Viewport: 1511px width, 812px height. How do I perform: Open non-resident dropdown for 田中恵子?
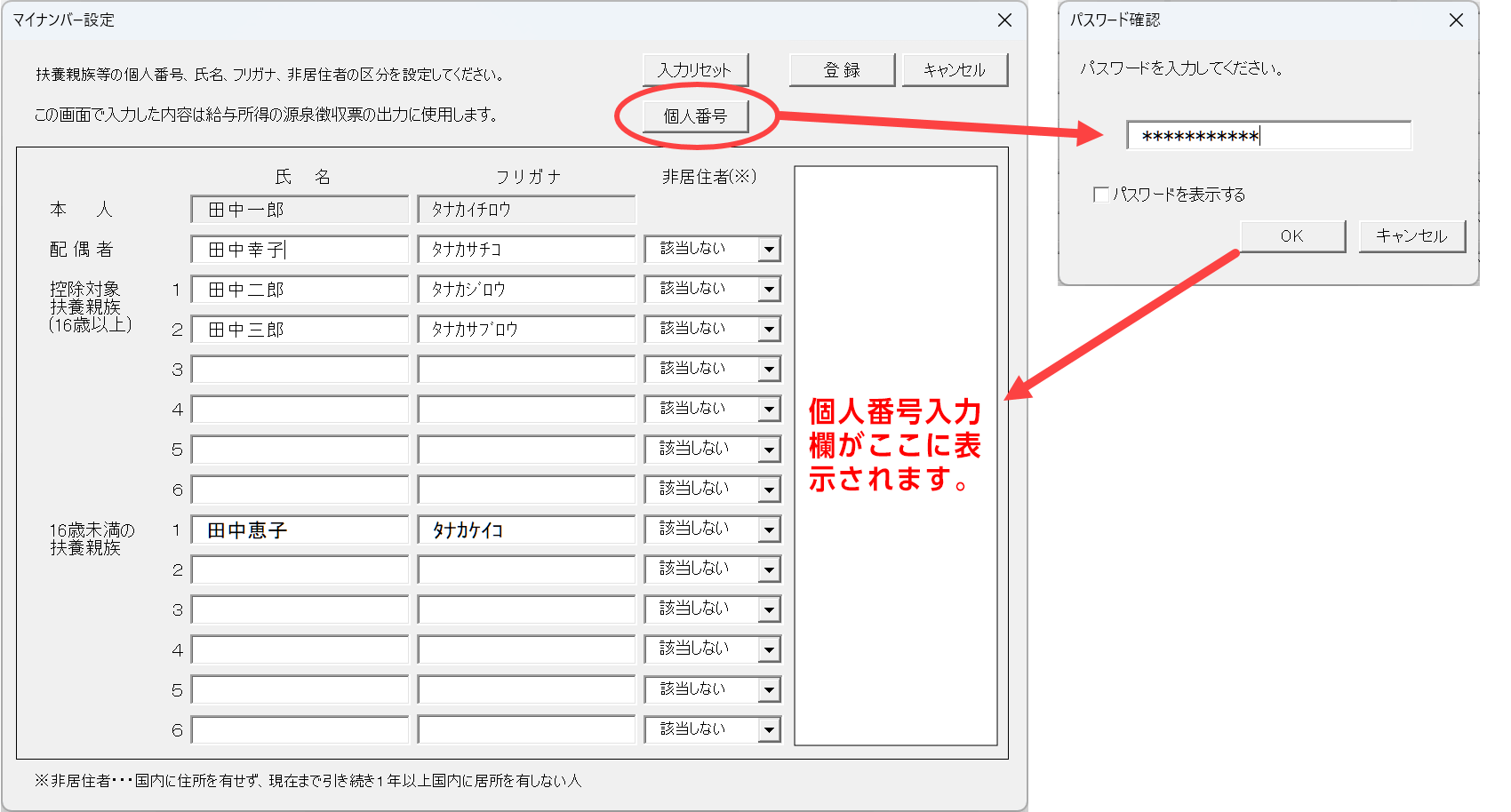click(x=769, y=530)
